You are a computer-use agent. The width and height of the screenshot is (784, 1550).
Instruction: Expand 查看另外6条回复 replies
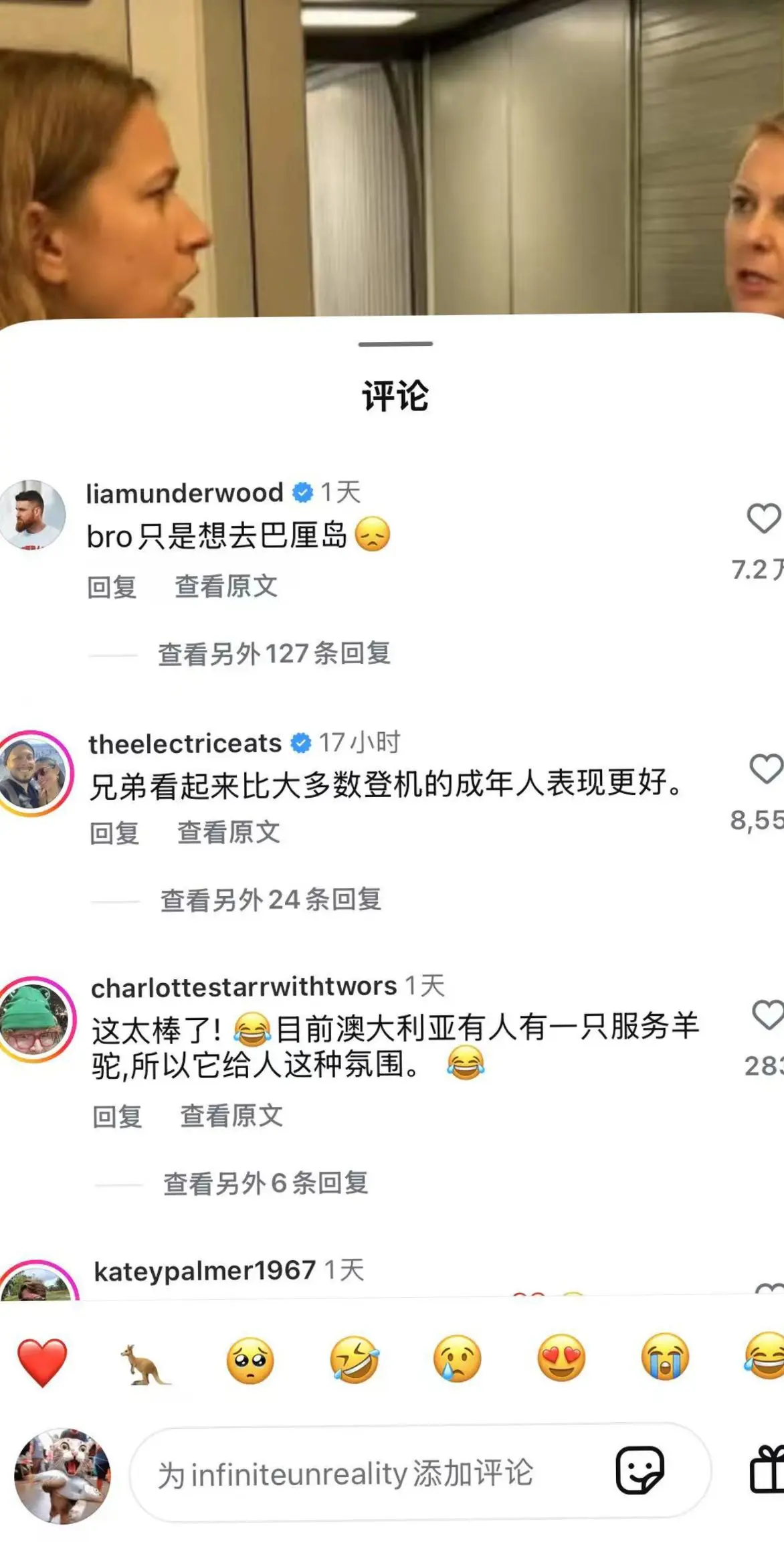[x=266, y=1183]
